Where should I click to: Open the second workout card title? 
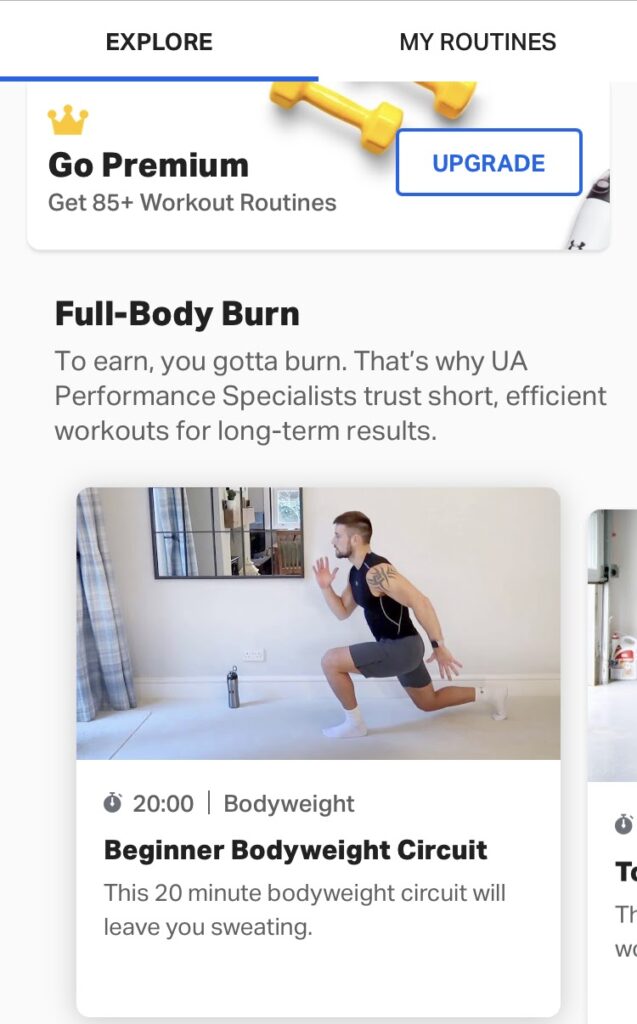626,872
